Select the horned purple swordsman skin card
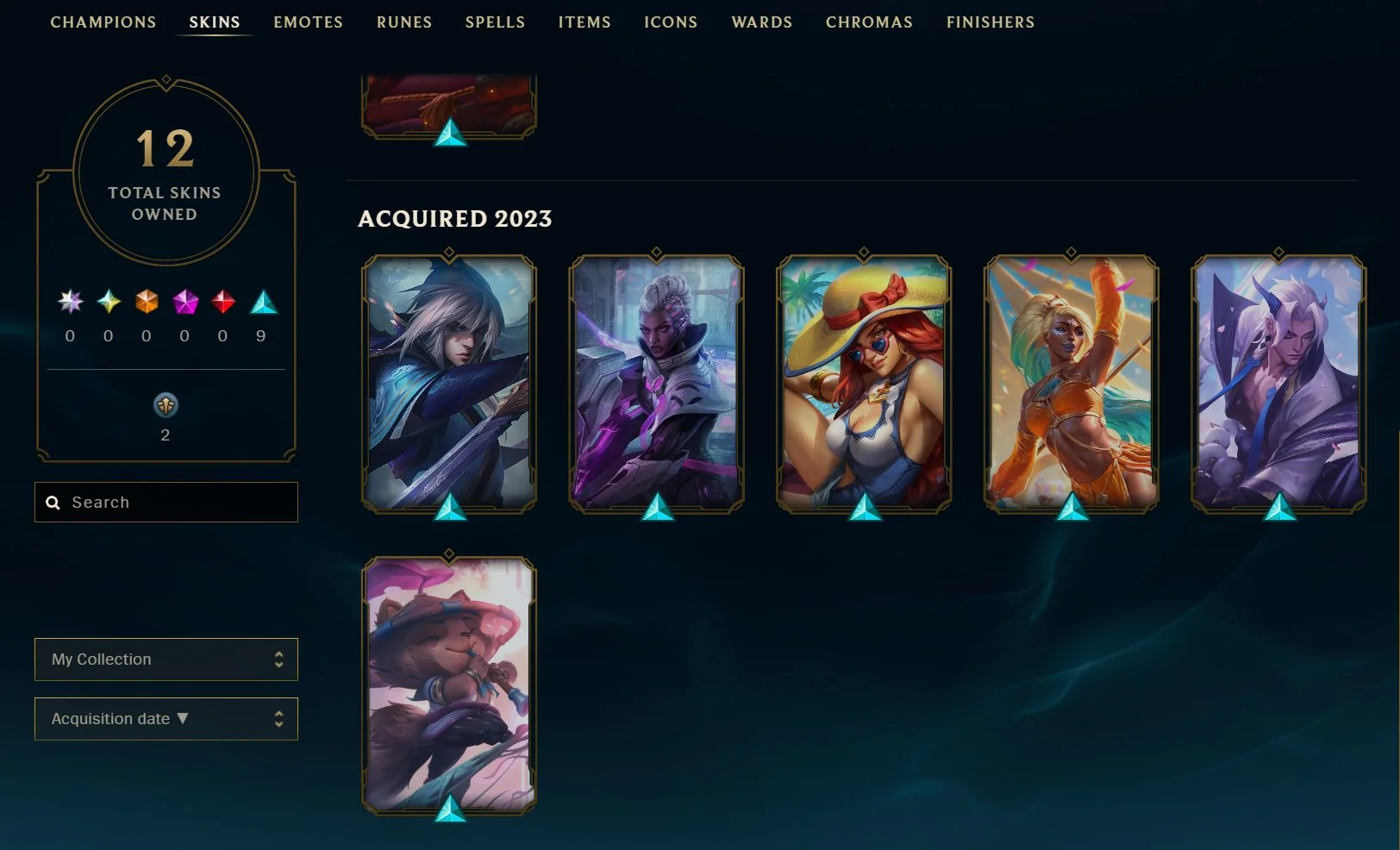The width and height of the screenshot is (1400, 850). pos(1278,384)
